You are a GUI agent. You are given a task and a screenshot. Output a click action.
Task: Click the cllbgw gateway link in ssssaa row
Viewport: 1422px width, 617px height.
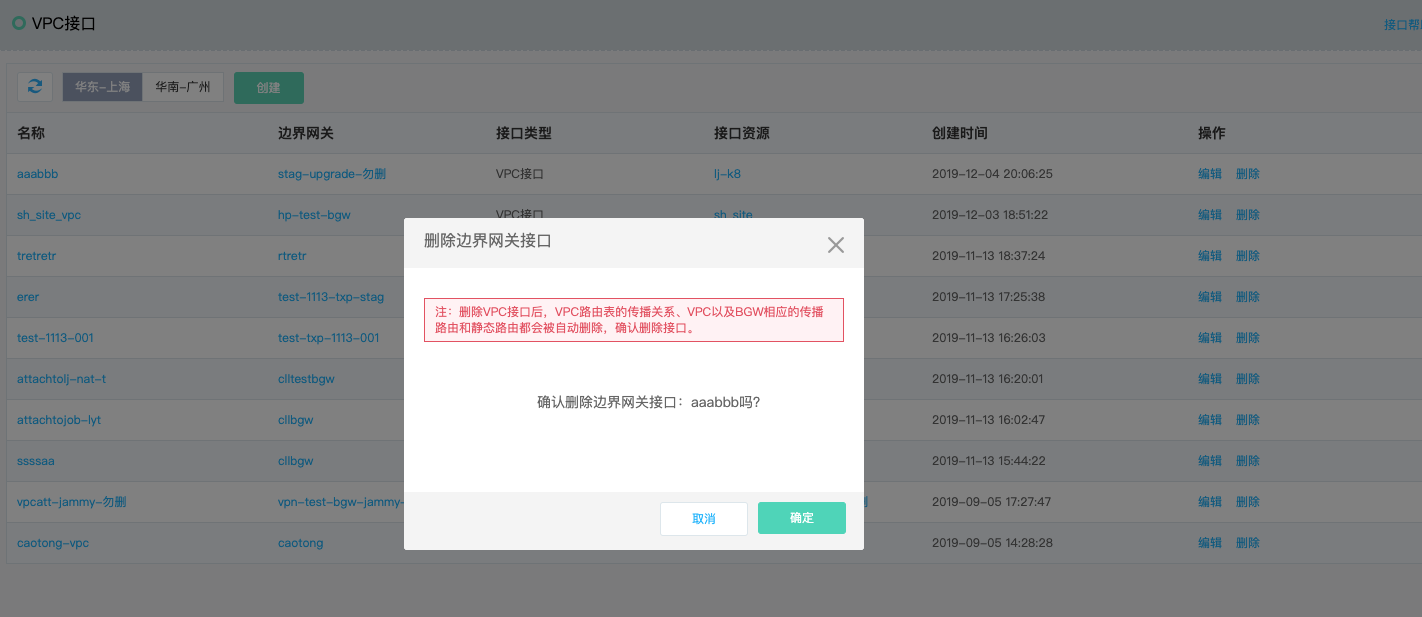[x=294, y=460]
